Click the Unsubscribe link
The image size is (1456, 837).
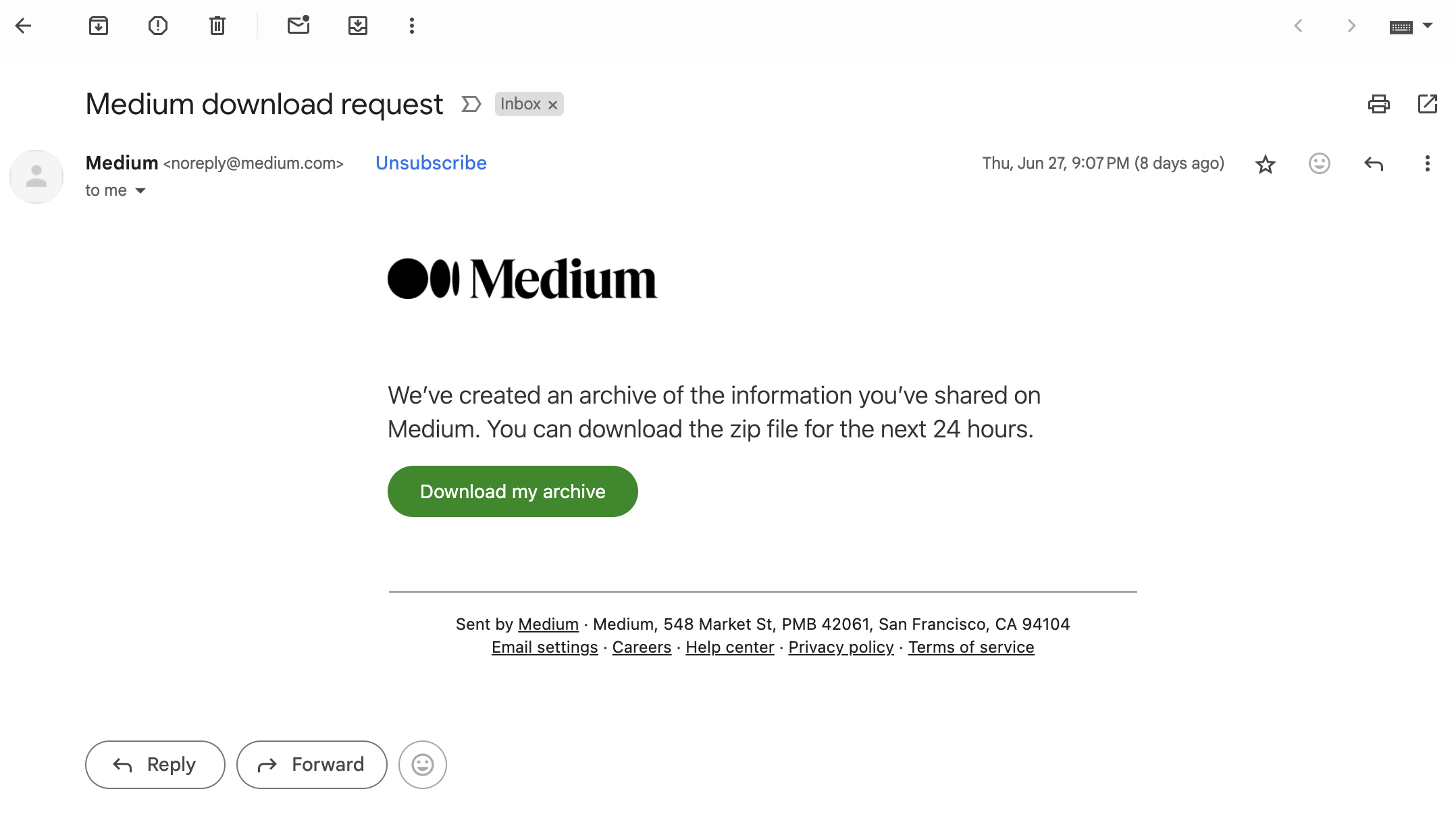(x=431, y=163)
